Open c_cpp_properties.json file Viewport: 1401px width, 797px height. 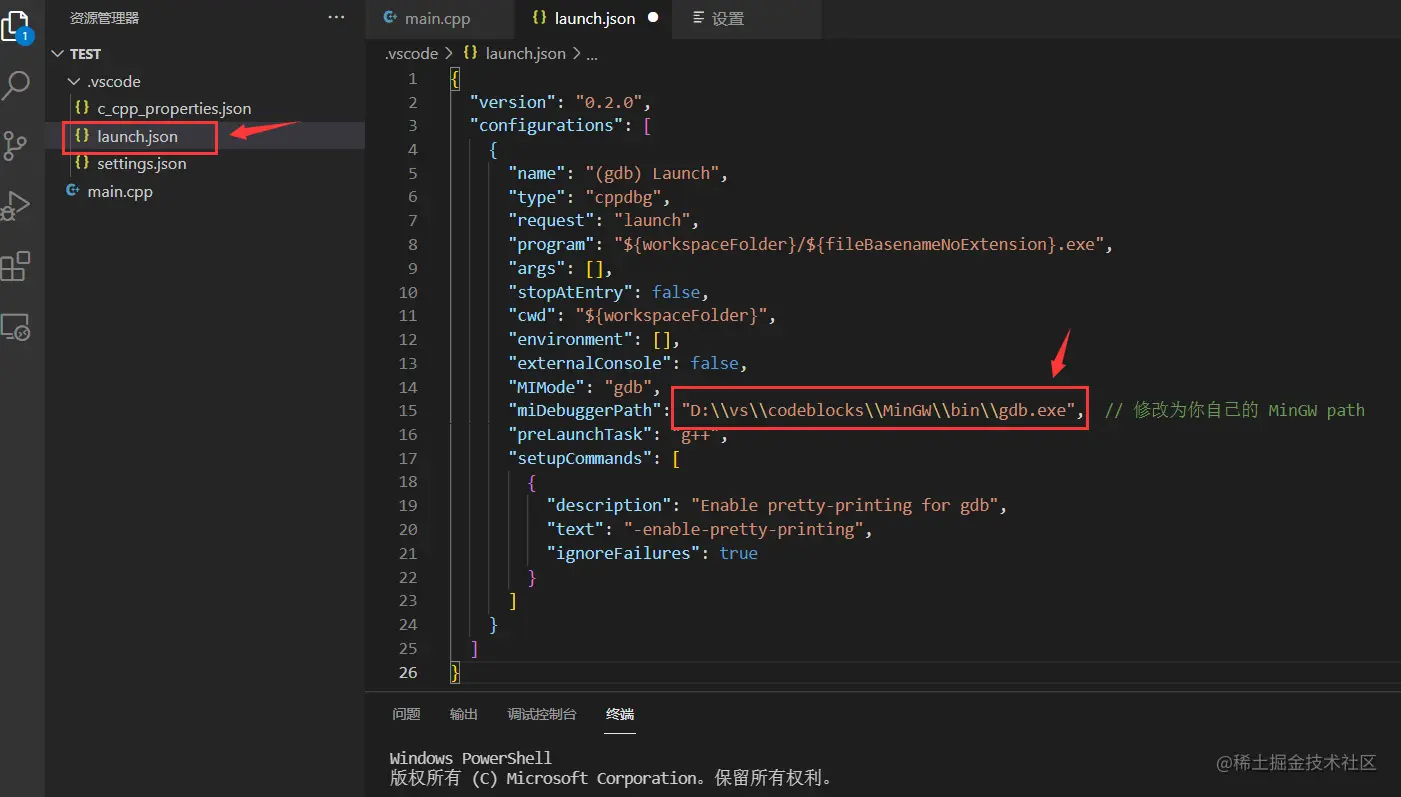(174, 108)
